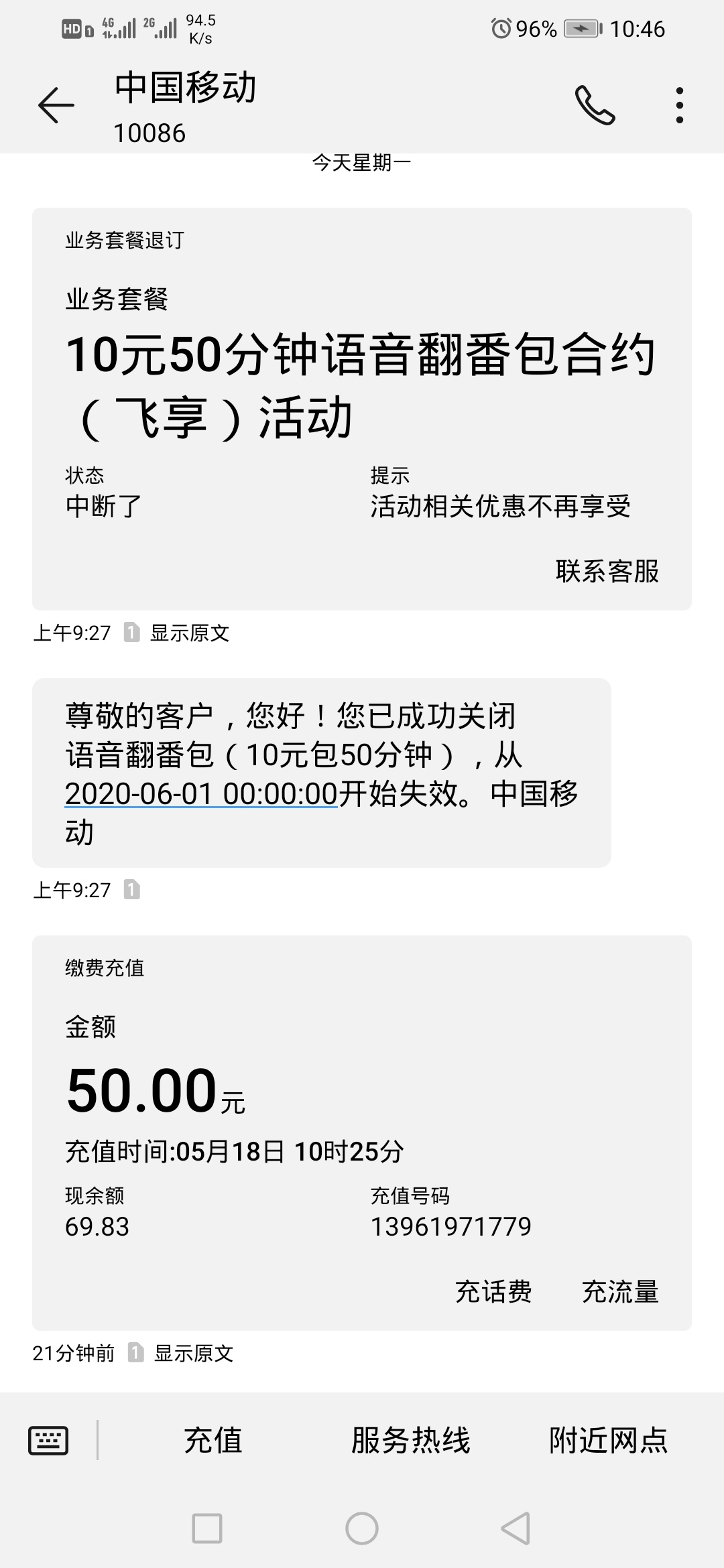724x1568 pixels.
Task: Tap 联系客服 in the package card
Action: 607,571
